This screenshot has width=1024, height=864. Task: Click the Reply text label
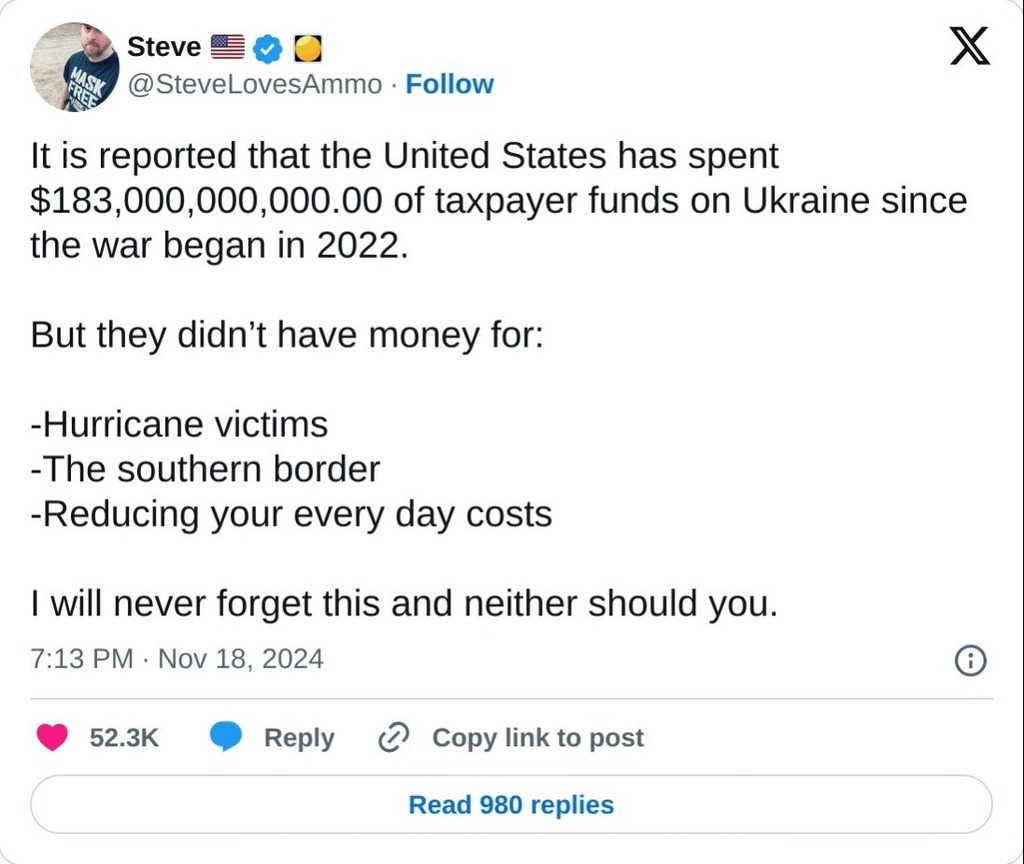(x=298, y=738)
